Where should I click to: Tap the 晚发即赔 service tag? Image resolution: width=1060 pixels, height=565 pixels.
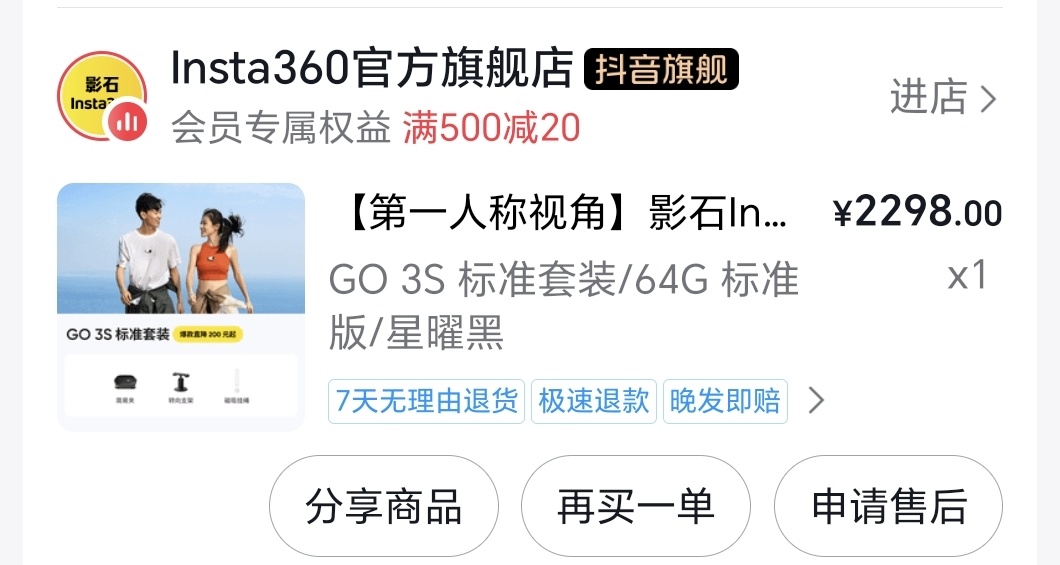coord(725,401)
